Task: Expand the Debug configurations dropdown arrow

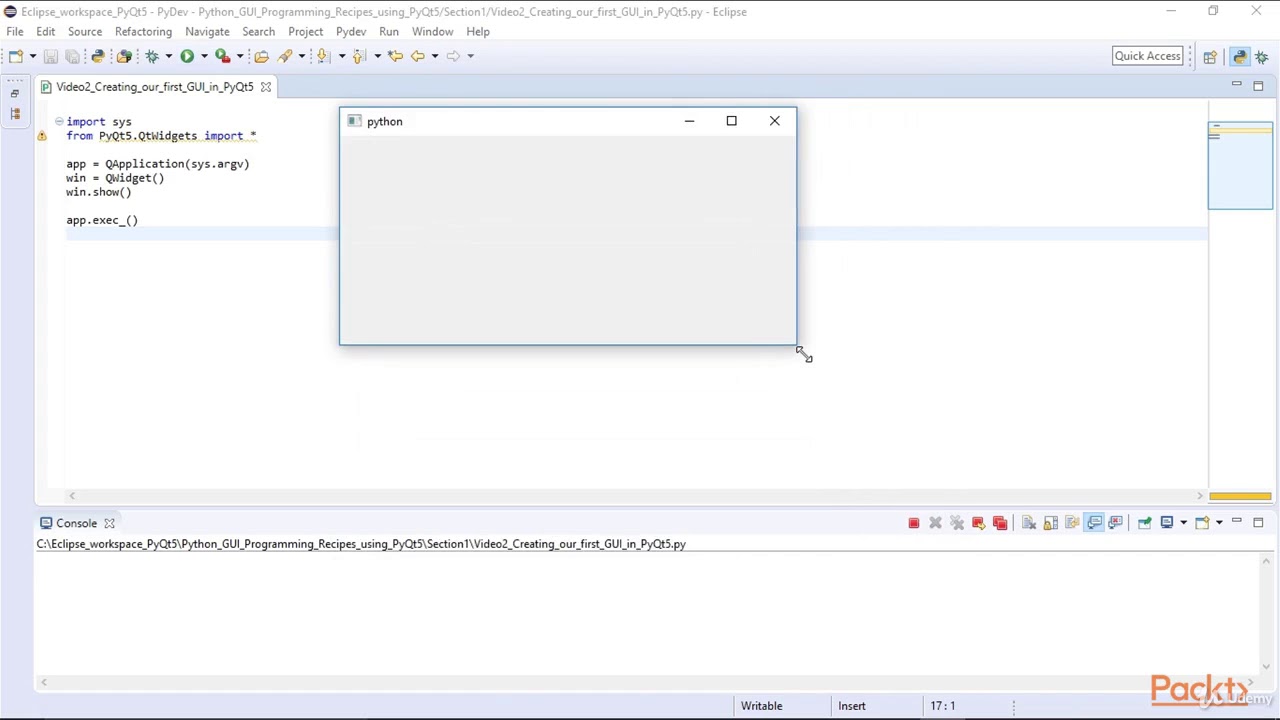Action: [168, 56]
